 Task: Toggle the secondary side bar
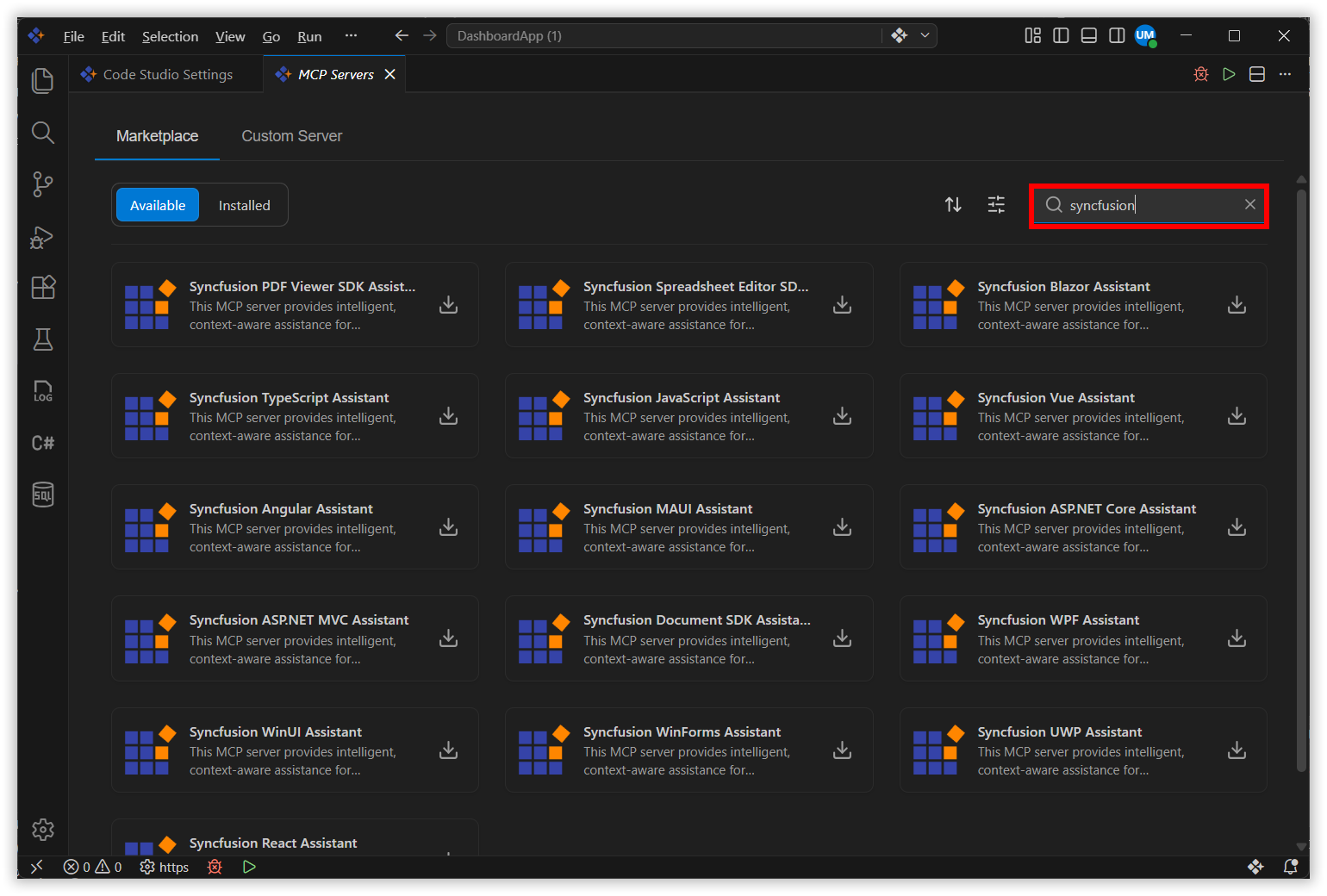(1117, 35)
